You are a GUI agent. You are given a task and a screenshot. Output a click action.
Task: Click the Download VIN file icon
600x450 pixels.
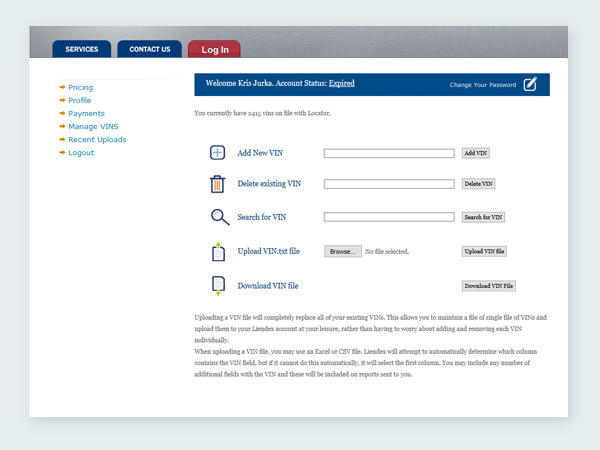point(218,286)
